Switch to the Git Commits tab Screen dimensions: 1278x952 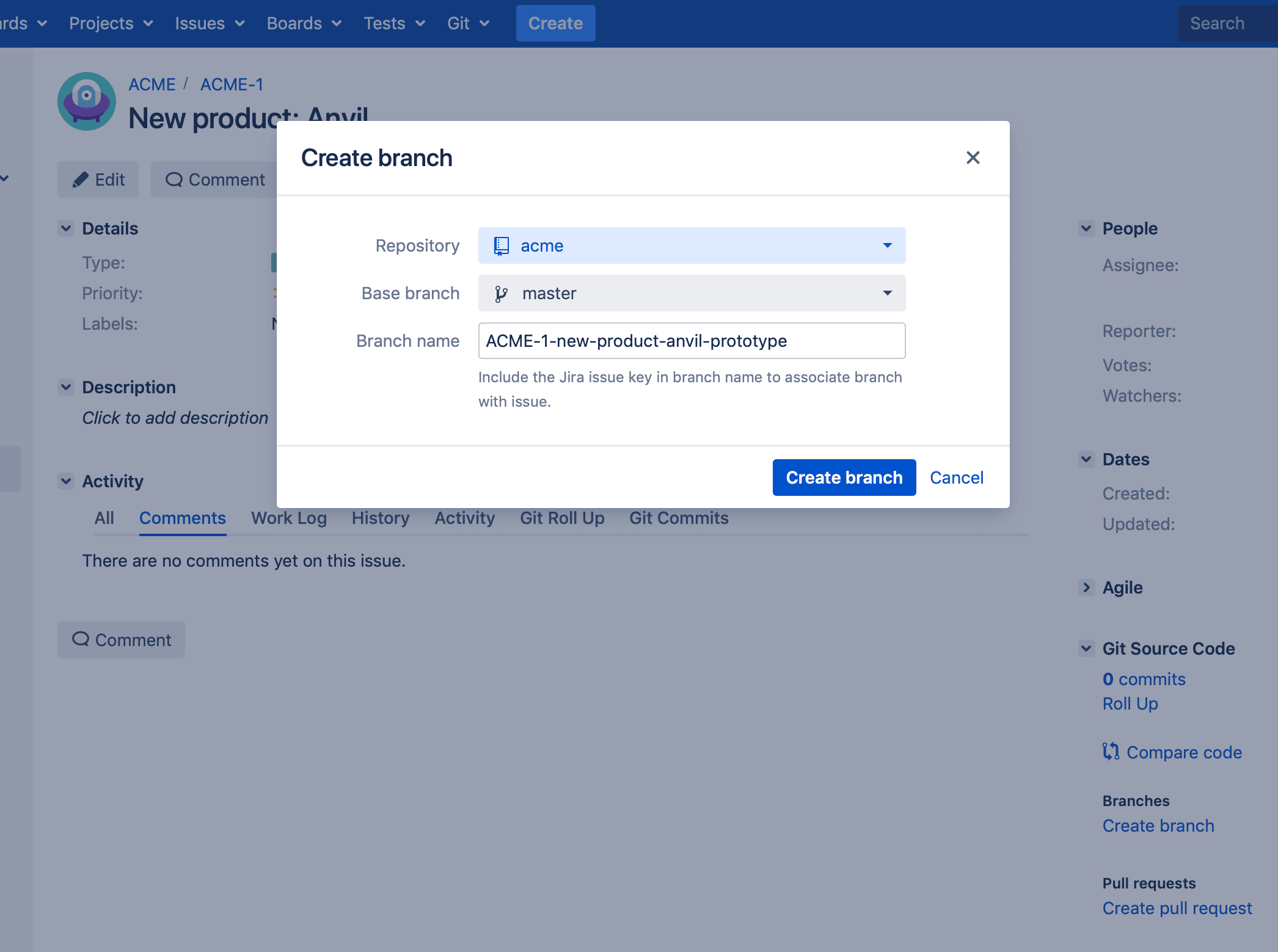[679, 518]
